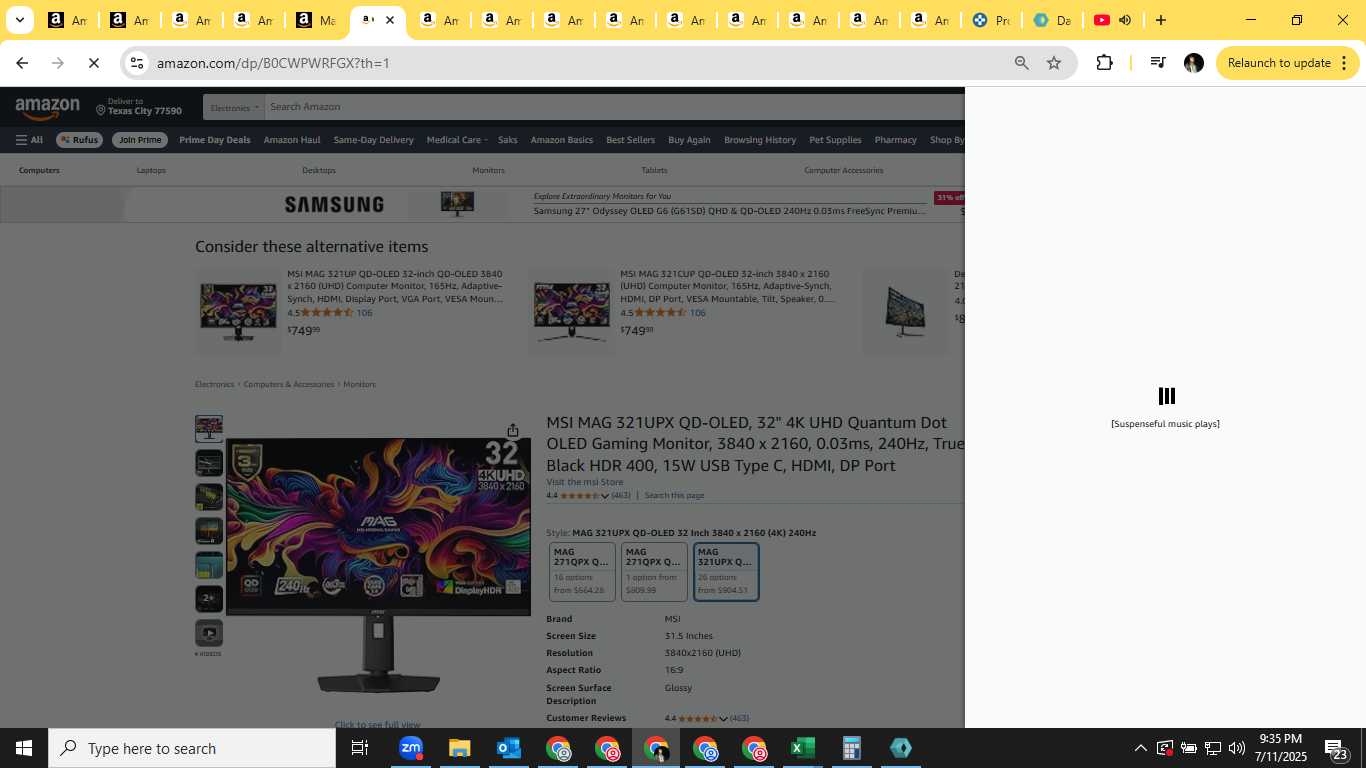Click the Join Prime button
Screen dimensions: 1366x768
(x=140, y=140)
